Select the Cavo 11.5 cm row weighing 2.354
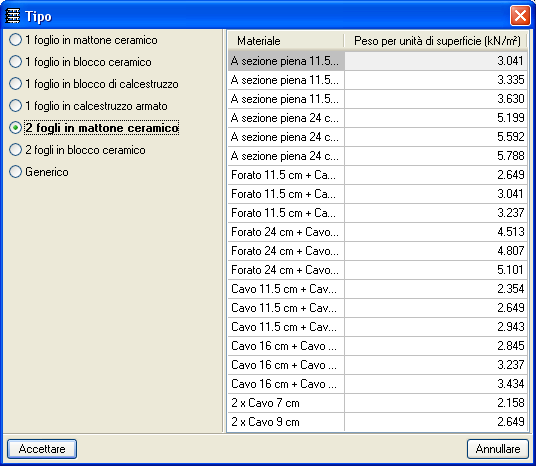Viewport: 536px width, 466px height. point(378,289)
